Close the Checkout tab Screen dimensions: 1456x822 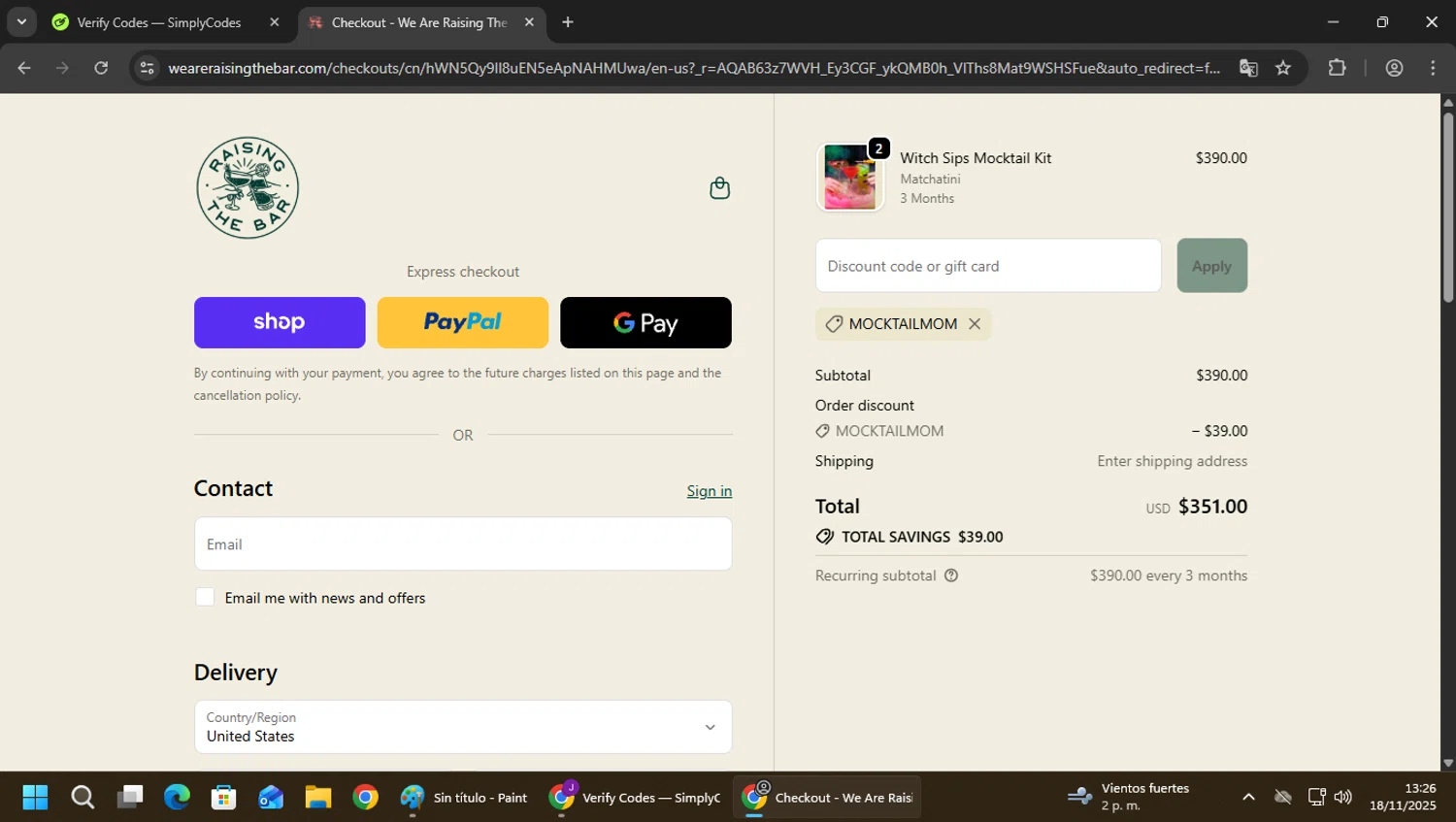coord(529,22)
